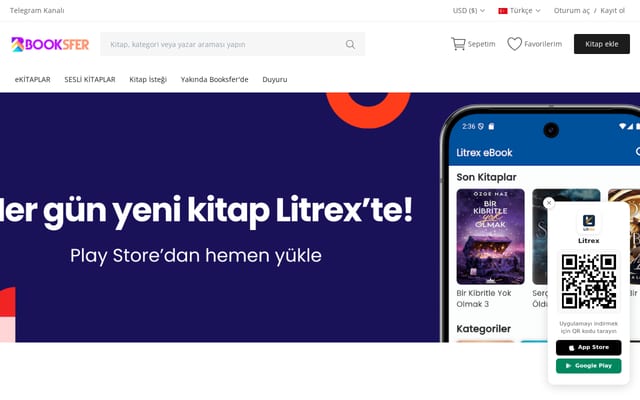Screen dimensions: 640x400
Task: Click the search magnifier icon
Action: click(350, 44)
